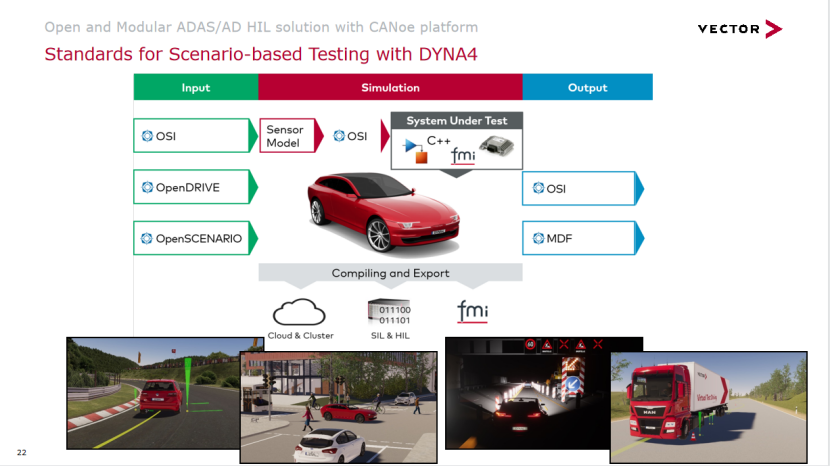Screen dimensions: 830x466
Task: Click the blue Output header block
Action: pyautogui.click(x=588, y=87)
